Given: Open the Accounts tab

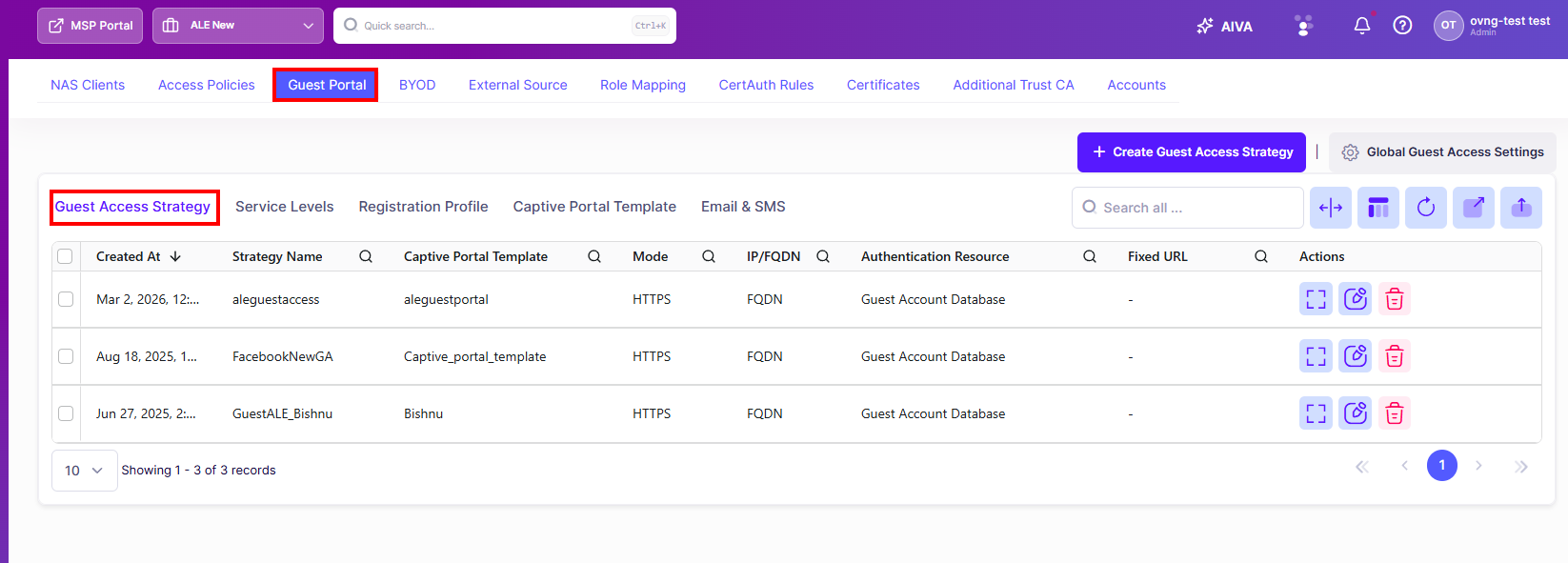Looking at the screenshot, I should (1136, 85).
